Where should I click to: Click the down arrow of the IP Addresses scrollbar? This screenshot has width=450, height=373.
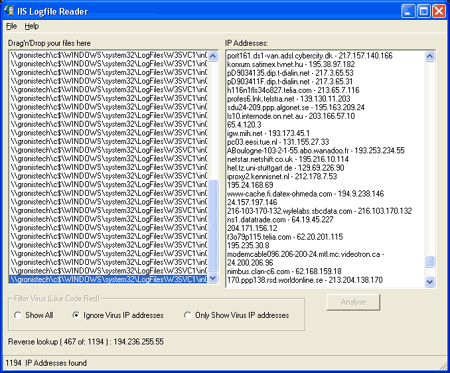click(430, 282)
